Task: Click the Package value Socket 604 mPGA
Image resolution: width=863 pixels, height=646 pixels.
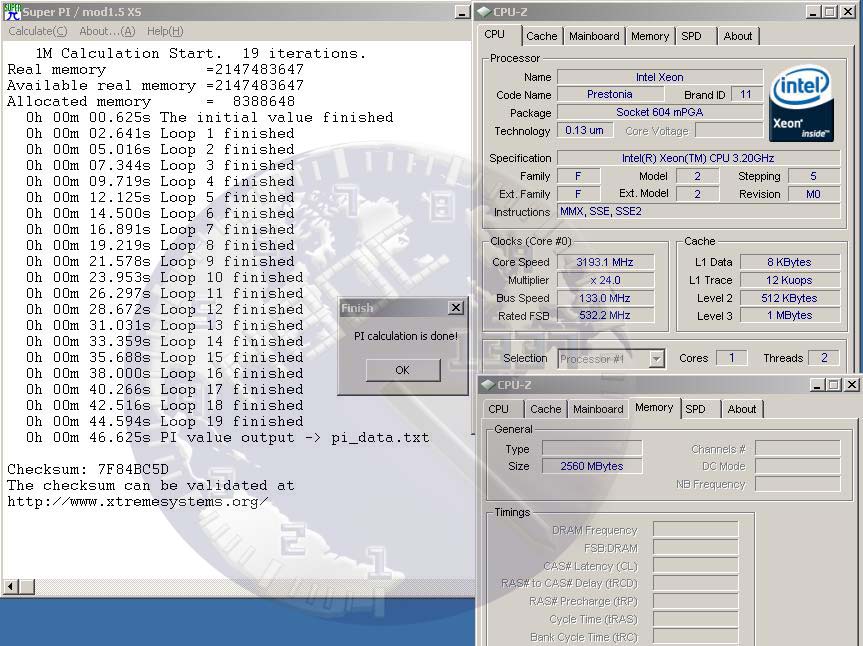Action: click(x=660, y=112)
